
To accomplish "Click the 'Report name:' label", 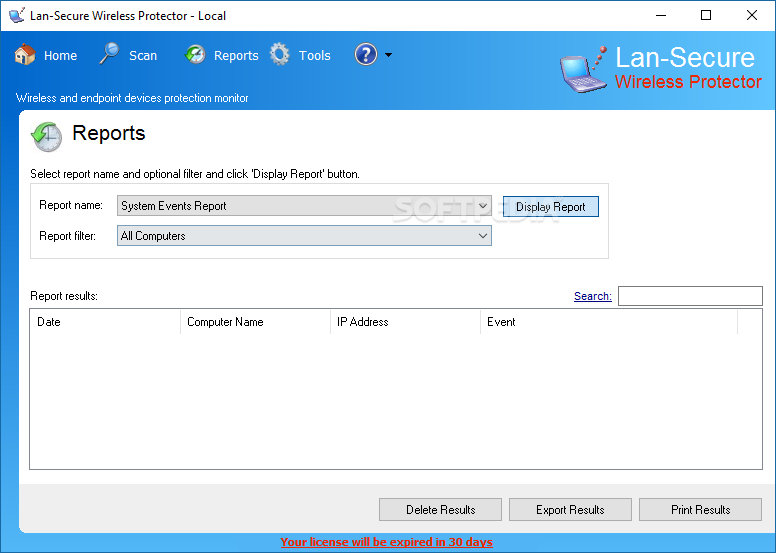I will [x=71, y=205].
